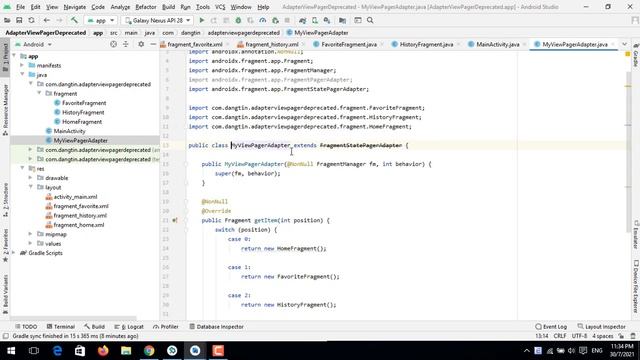Open the Android project view dropdown
This screenshot has width=640, height=360.
(33, 44)
